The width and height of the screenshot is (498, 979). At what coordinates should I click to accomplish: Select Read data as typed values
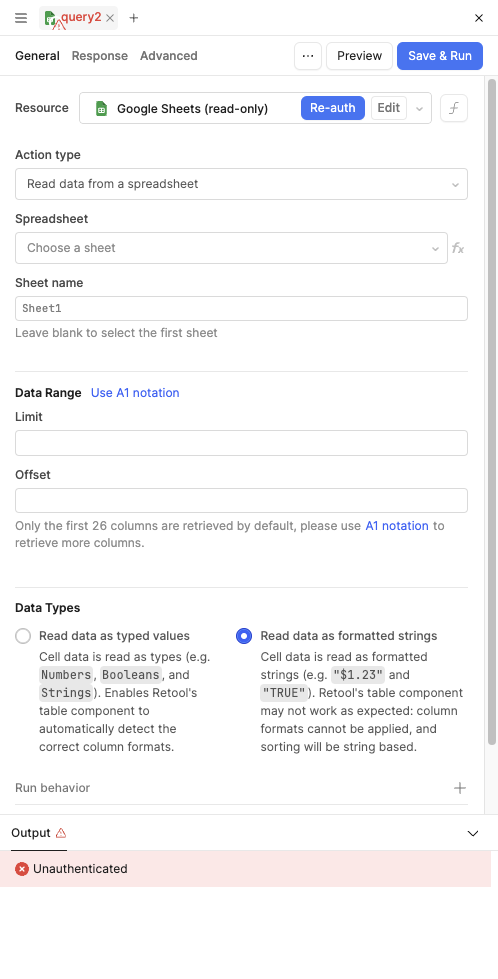(x=23, y=636)
